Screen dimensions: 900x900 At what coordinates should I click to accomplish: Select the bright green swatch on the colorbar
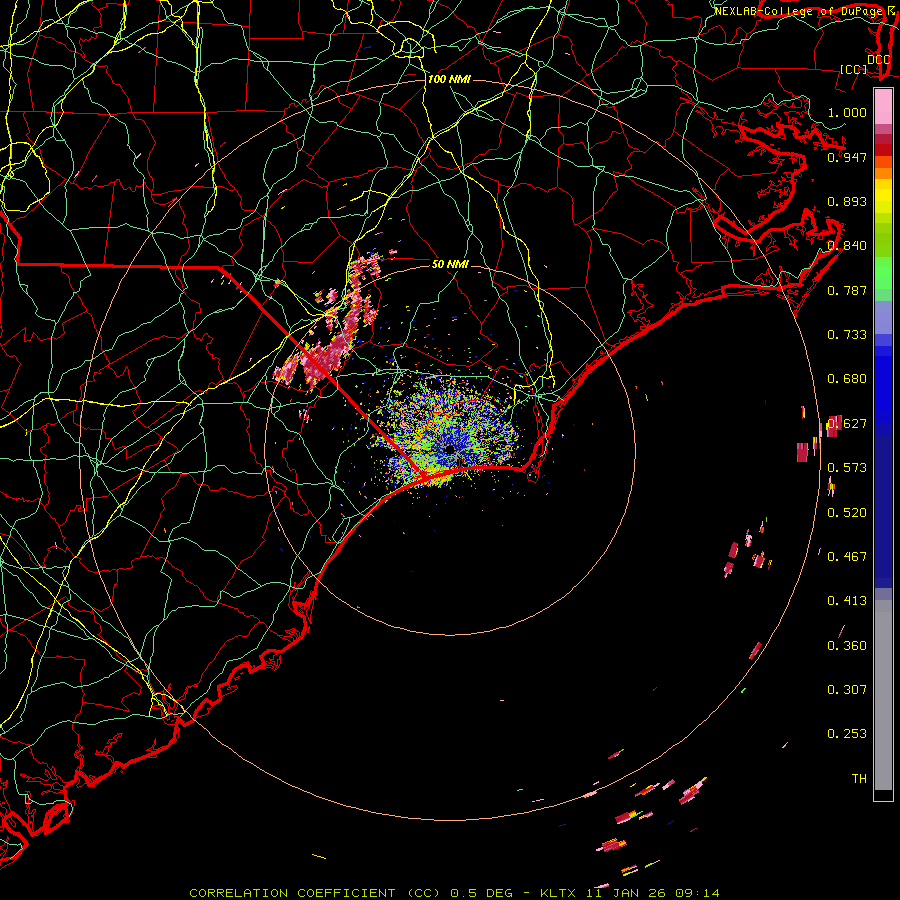click(883, 273)
